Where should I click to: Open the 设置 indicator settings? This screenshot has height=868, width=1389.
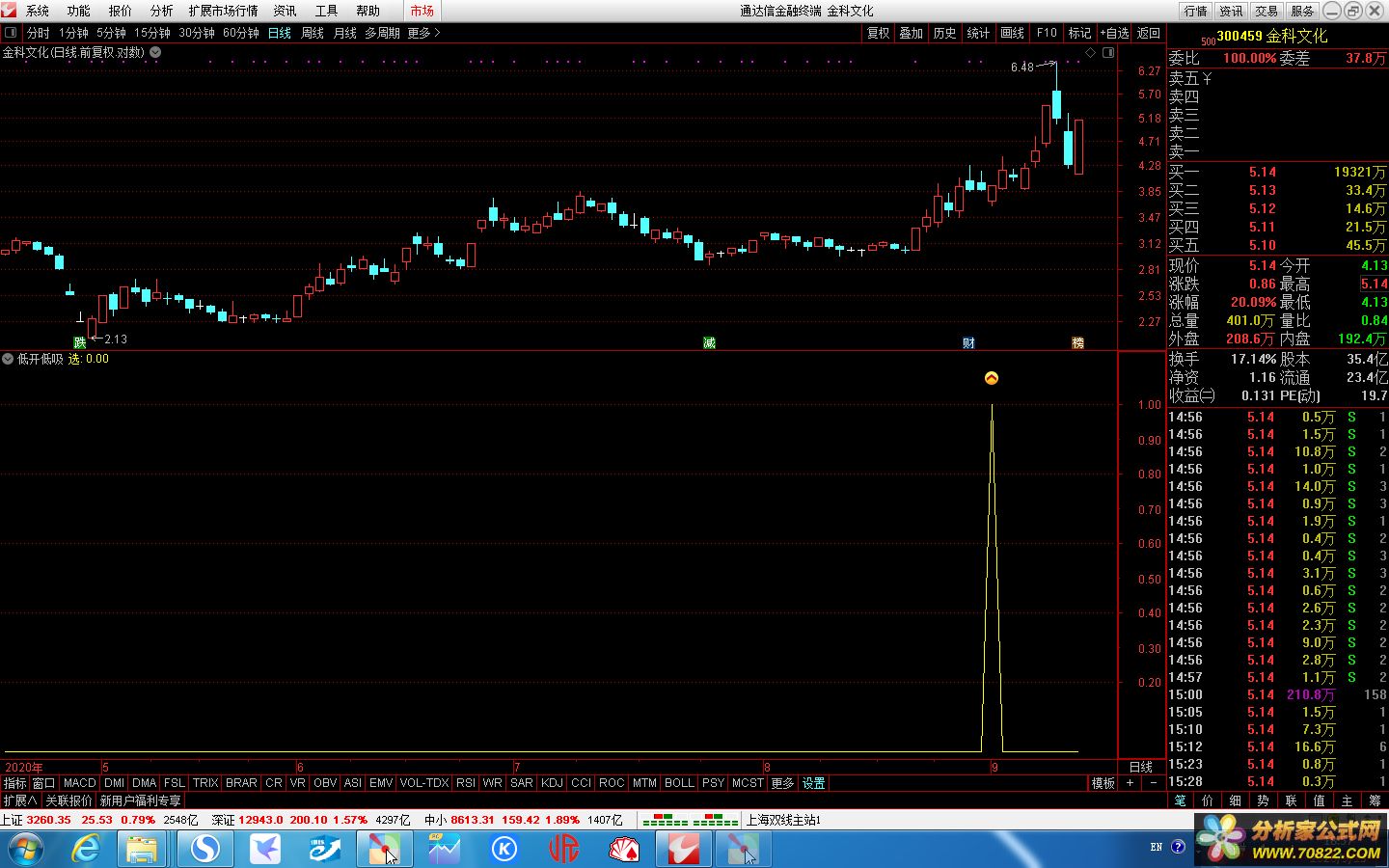pyautogui.click(x=813, y=783)
